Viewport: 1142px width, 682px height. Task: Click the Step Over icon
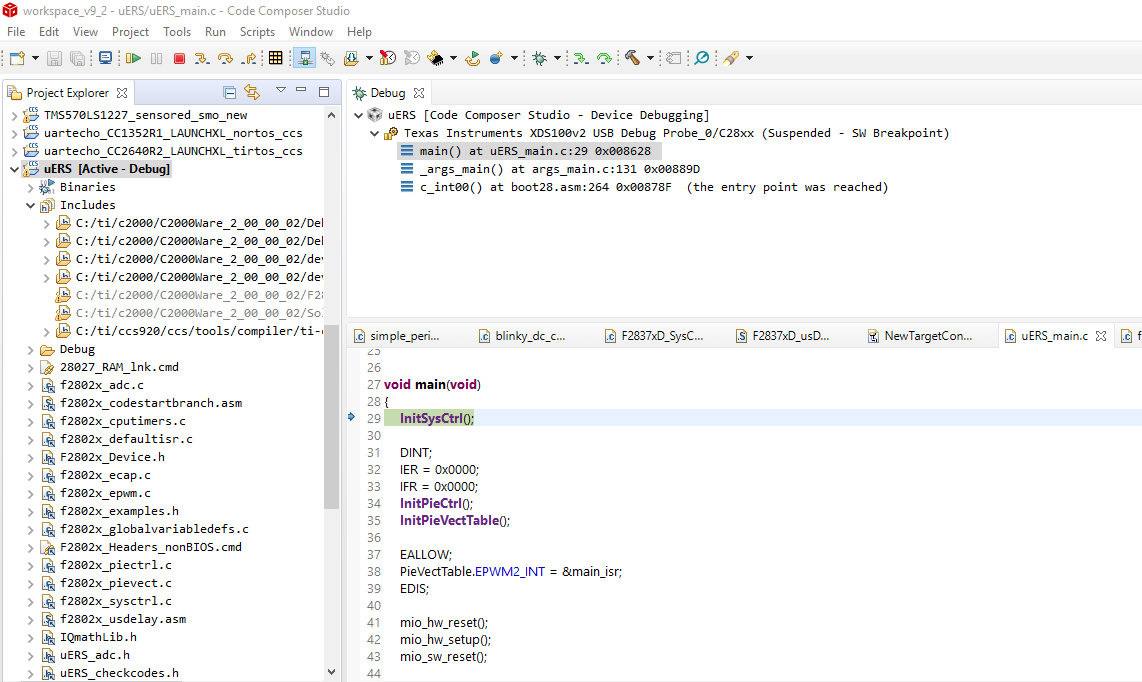(225, 59)
